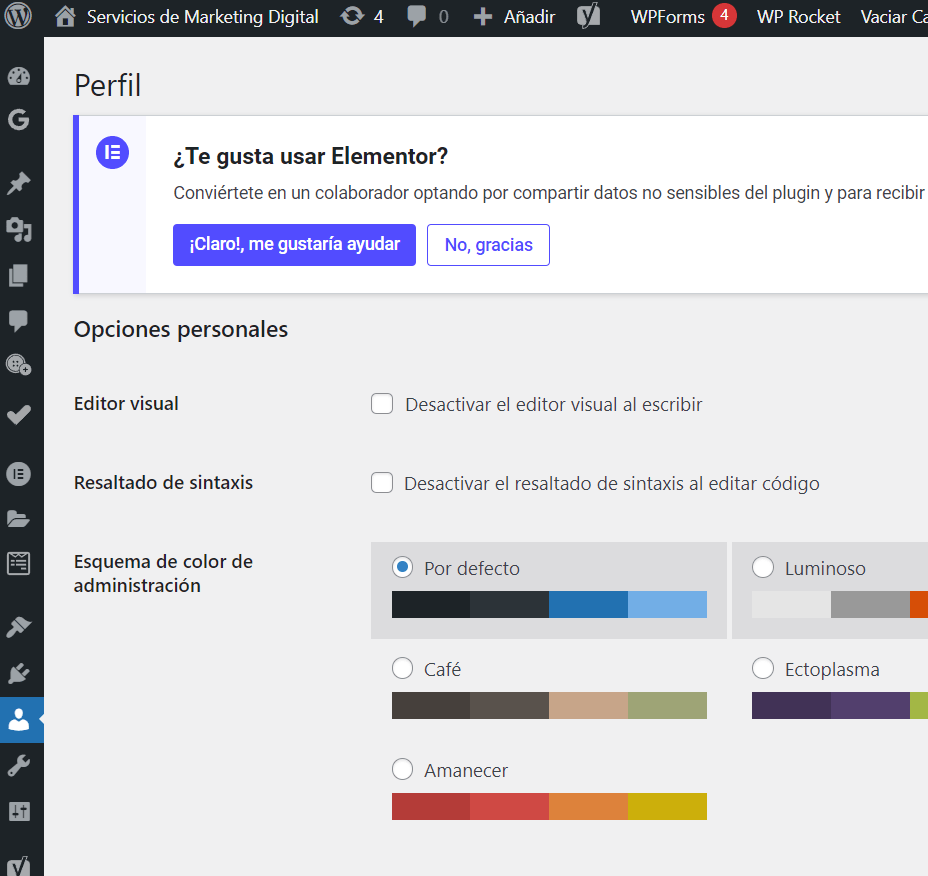Open the comments bubble in admin bar
This screenshot has width=928, height=876.
(417, 16)
